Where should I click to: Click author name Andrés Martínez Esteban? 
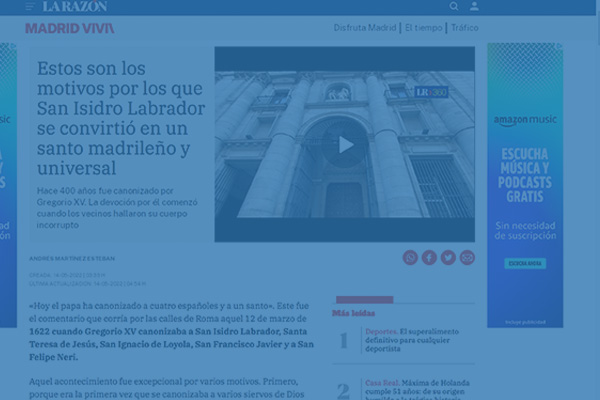[x=72, y=258]
